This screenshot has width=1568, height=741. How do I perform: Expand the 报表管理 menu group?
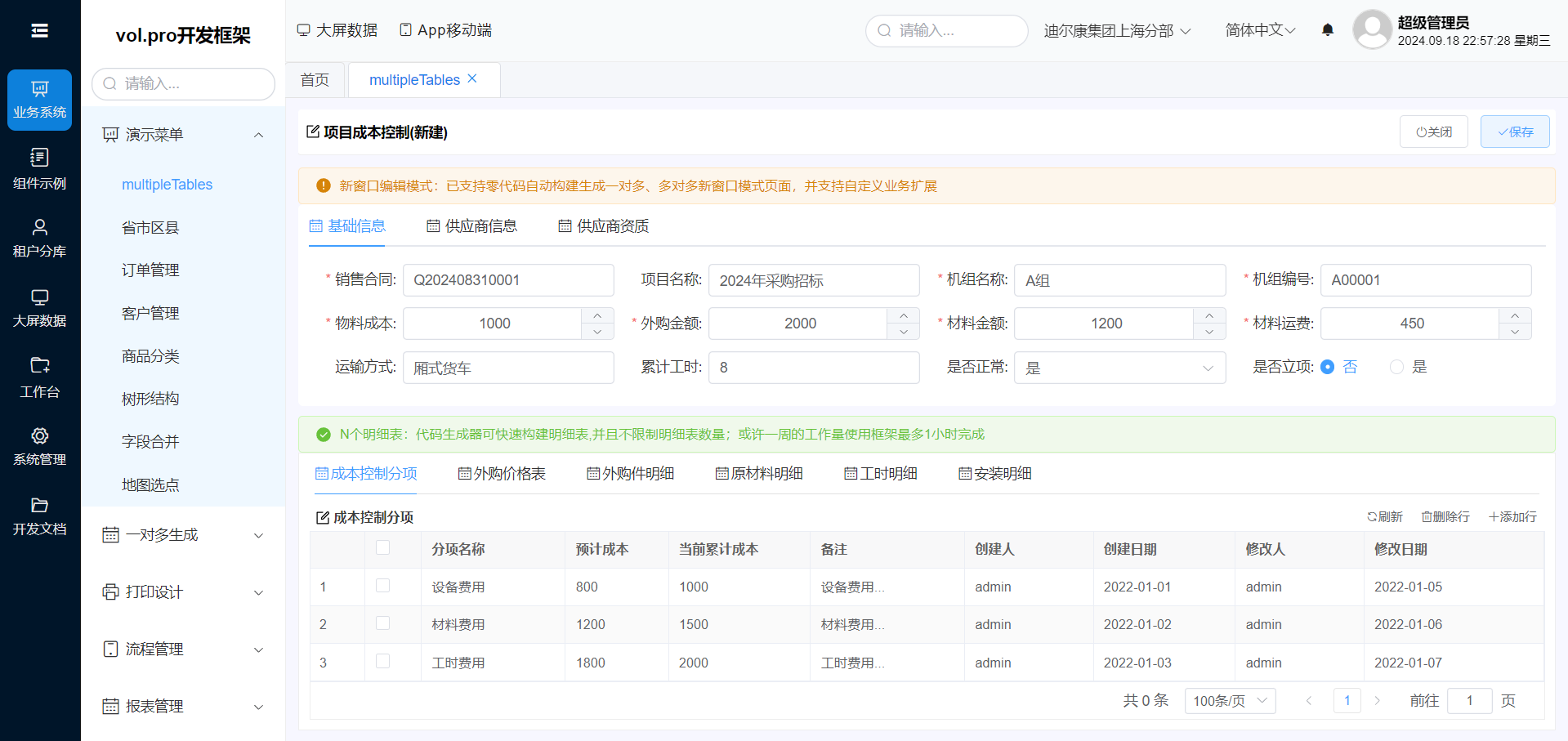(x=183, y=707)
